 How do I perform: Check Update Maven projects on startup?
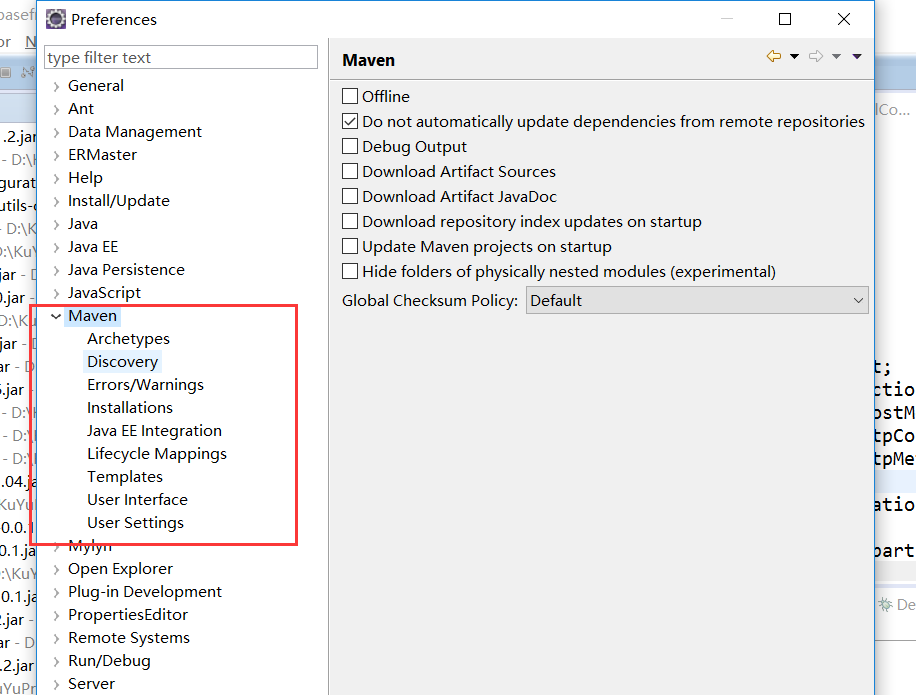350,246
